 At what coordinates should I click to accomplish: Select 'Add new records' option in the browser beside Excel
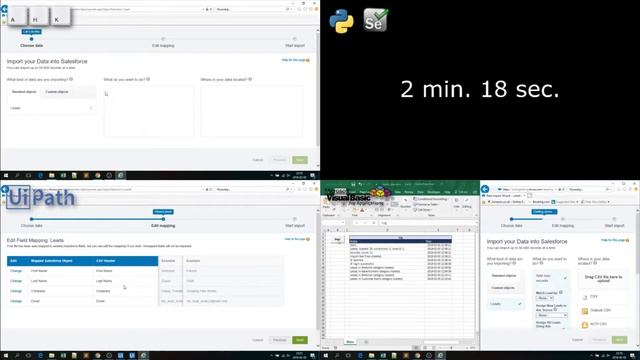[x=551, y=278]
